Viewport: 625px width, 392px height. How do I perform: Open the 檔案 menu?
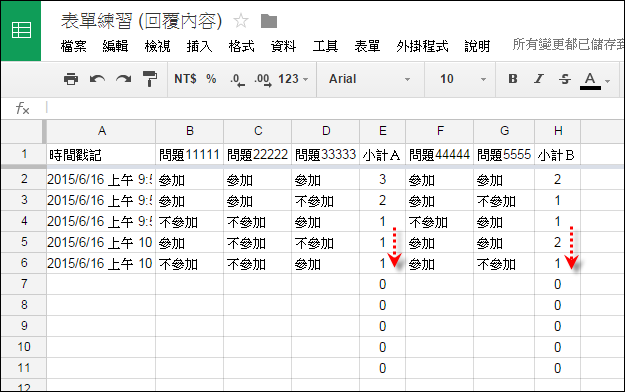point(74,46)
